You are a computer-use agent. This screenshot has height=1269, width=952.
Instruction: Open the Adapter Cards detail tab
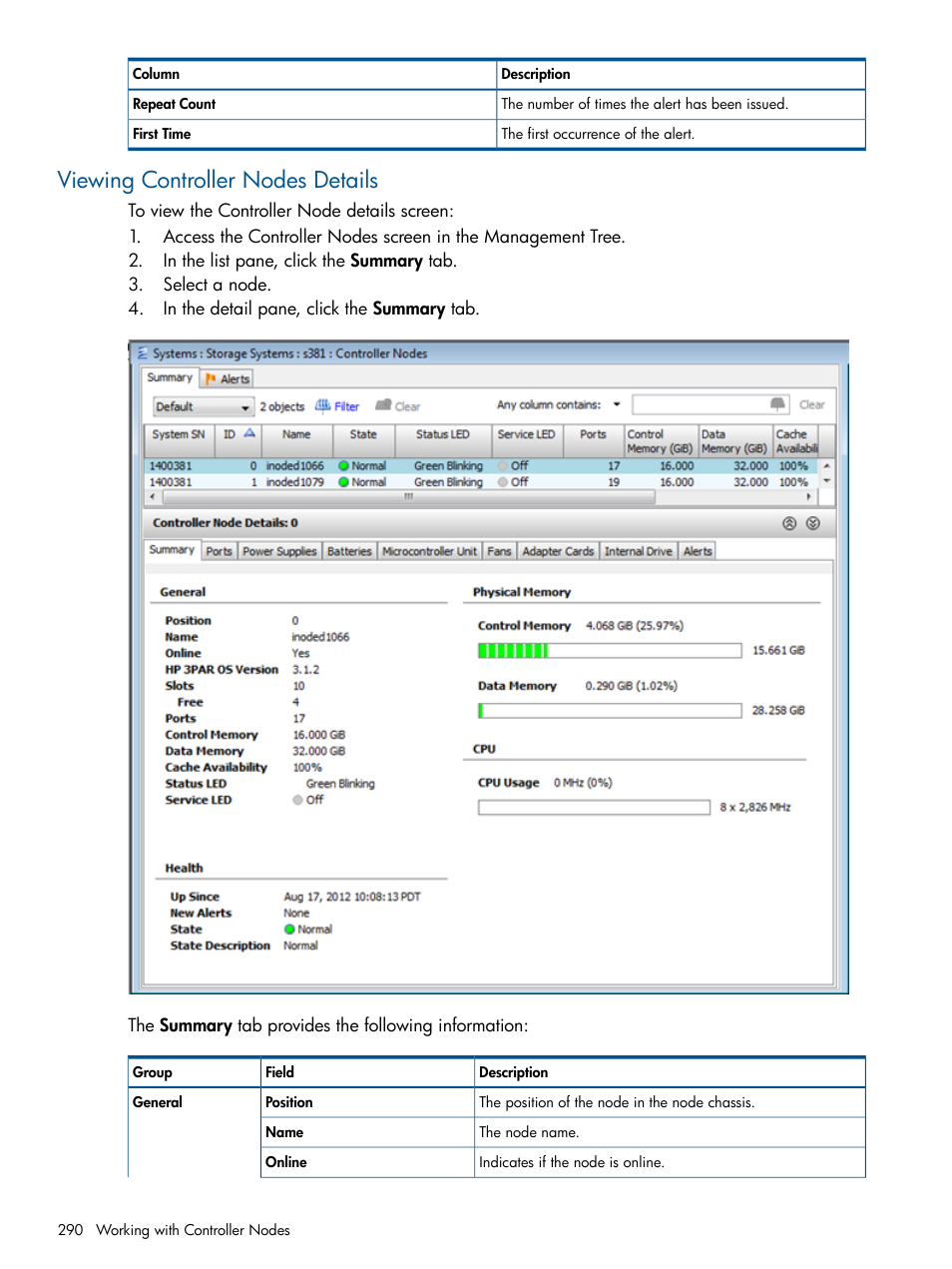[558, 551]
